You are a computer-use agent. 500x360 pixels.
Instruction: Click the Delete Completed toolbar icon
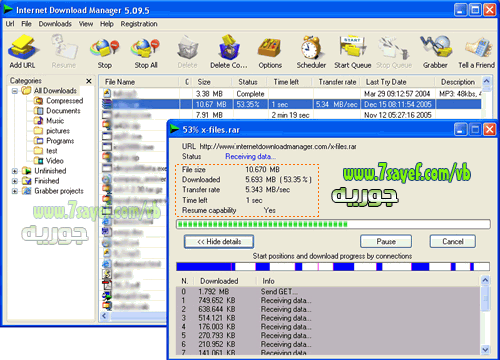(x=229, y=51)
